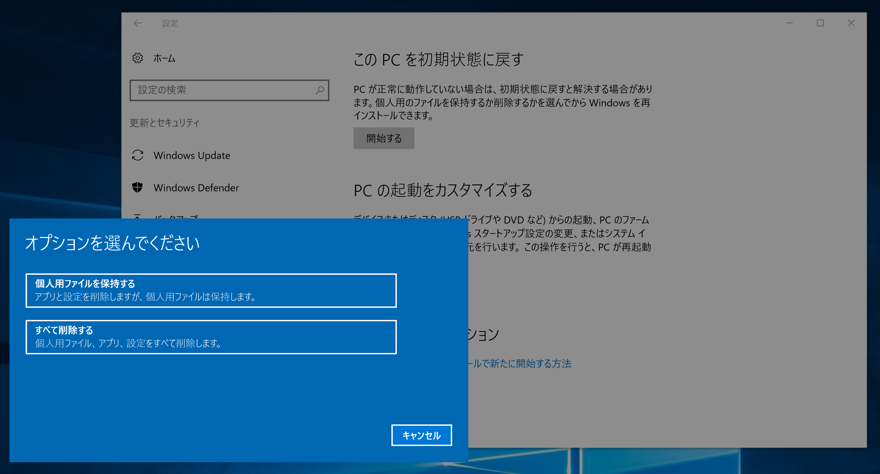The height and width of the screenshot is (474, 880).
Task: Close the Settings window
Action: [x=851, y=23]
